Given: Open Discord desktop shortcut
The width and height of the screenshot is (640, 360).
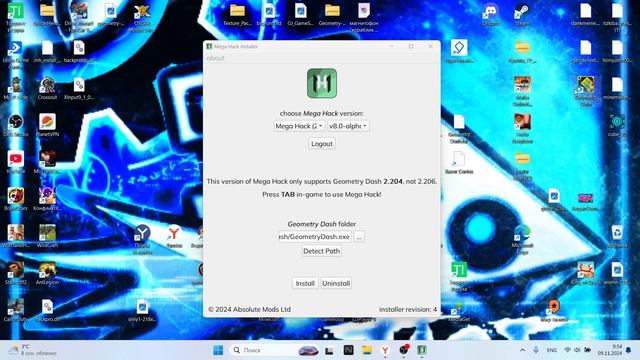Looking at the screenshot, I should click(x=490, y=15).
